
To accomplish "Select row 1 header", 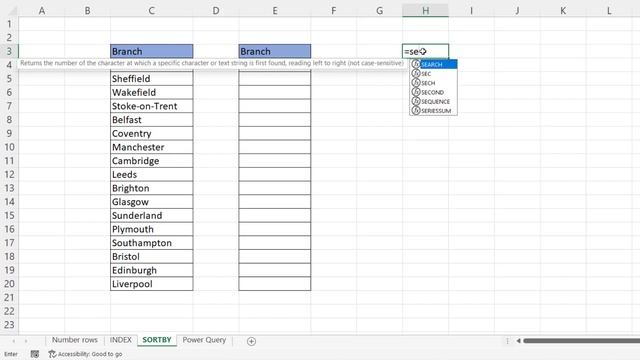I will 9,24.
